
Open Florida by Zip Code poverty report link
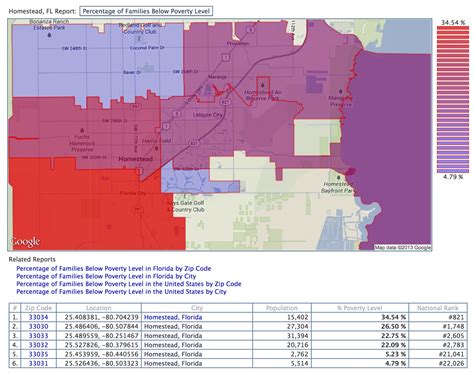pos(114,268)
